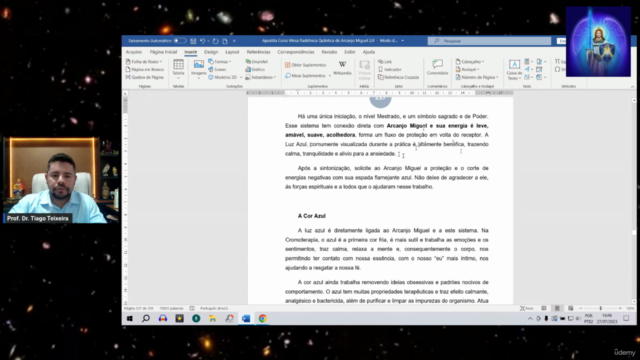Save the document with floppy icon
The height and width of the screenshot is (360, 640).
click(193, 41)
